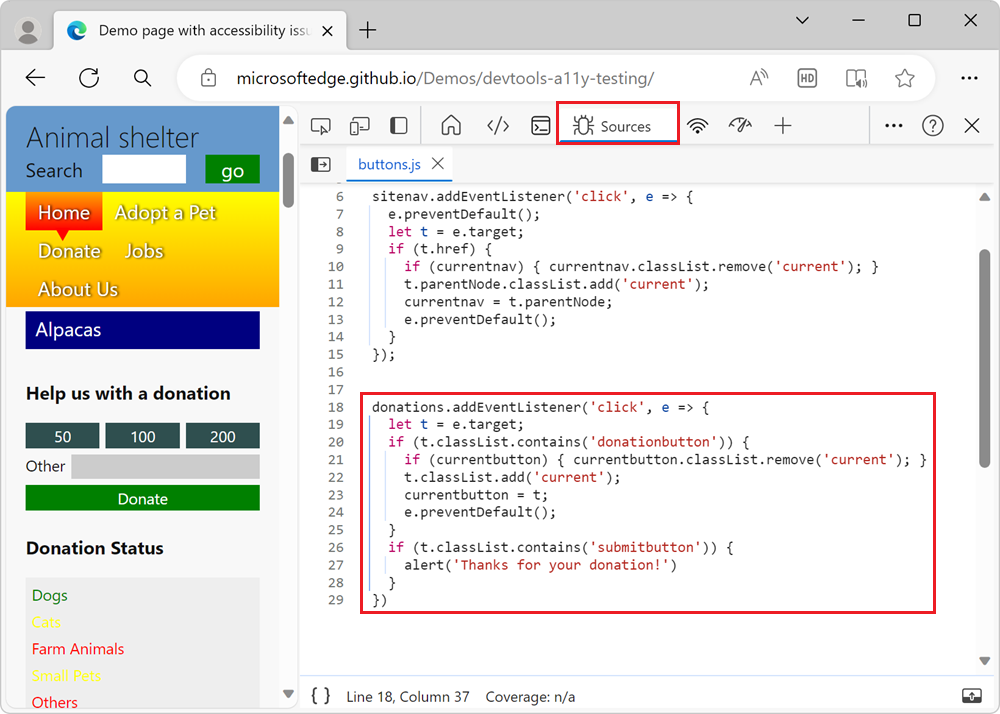Open the Performance panel

click(x=739, y=125)
